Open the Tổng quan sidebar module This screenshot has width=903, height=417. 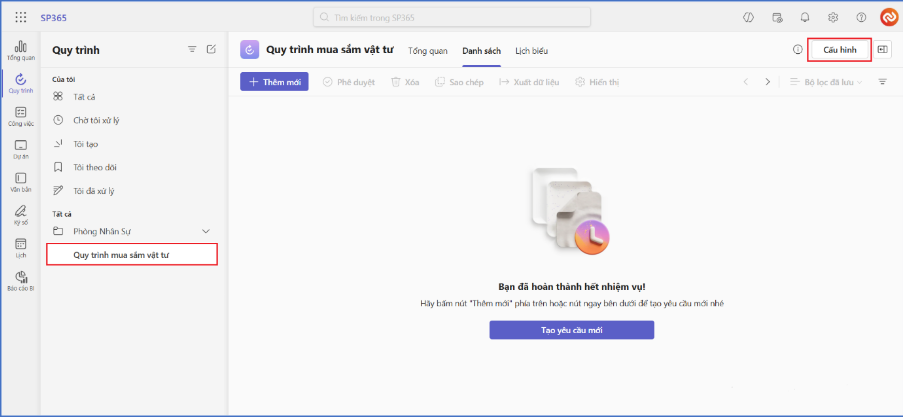(x=21, y=50)
